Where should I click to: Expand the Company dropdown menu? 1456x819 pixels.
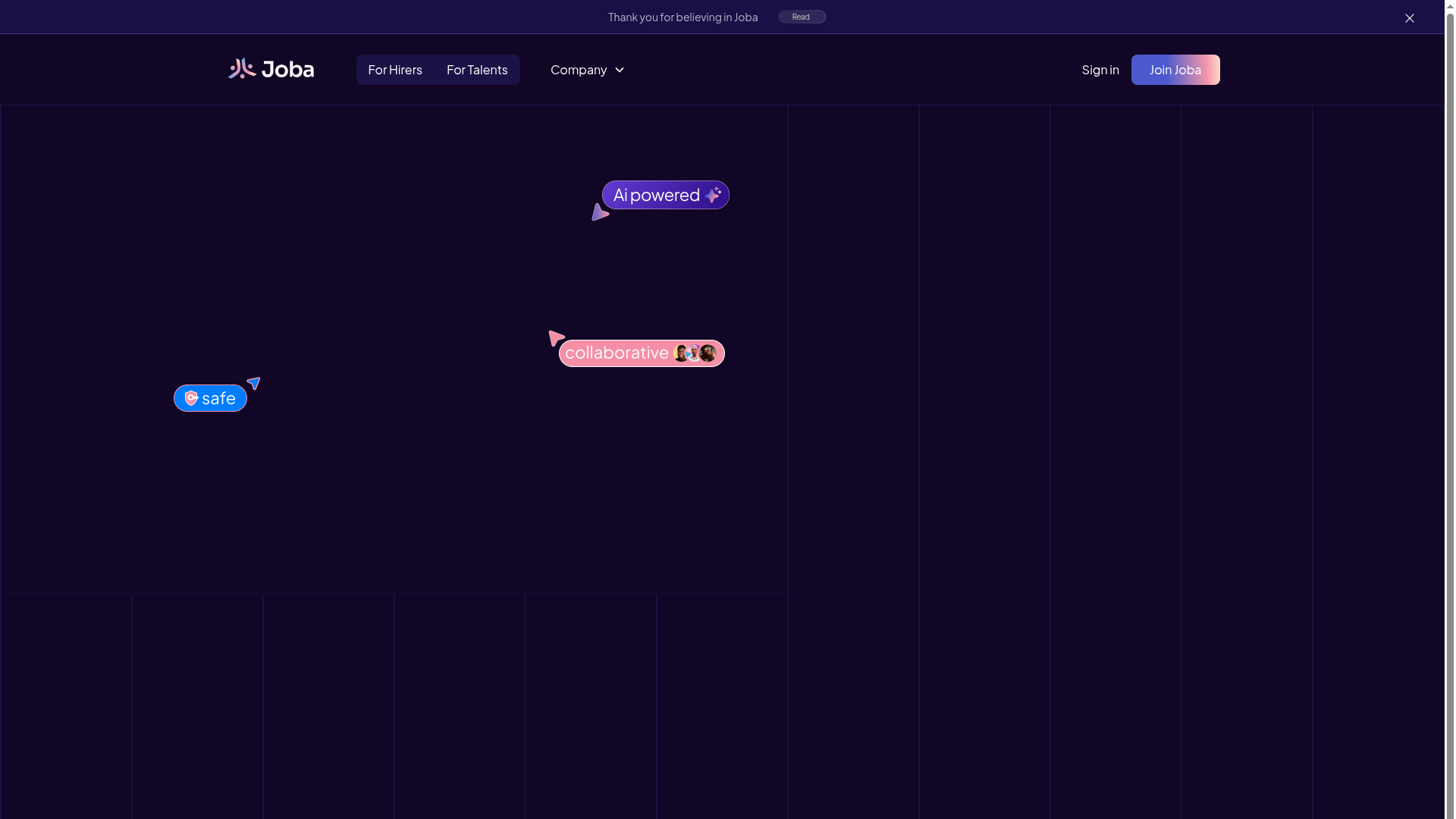pyautogui.click(x=579, y=70)
